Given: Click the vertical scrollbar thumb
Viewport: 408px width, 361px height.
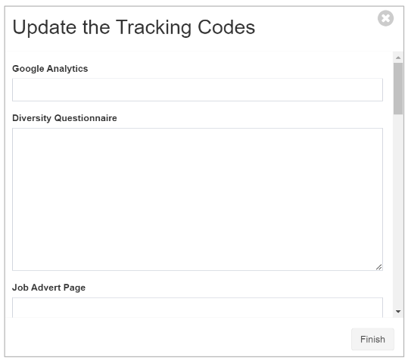Looking at the screenshot, I should (x=398, y=89).
